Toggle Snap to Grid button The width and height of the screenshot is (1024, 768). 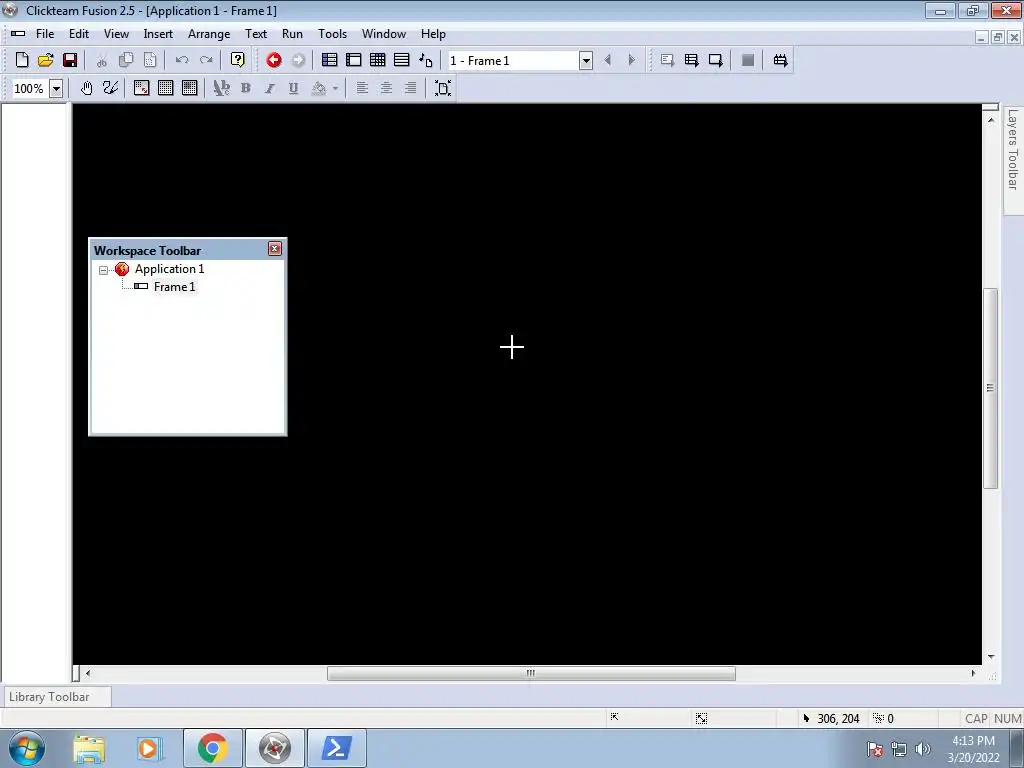[189, 88]
